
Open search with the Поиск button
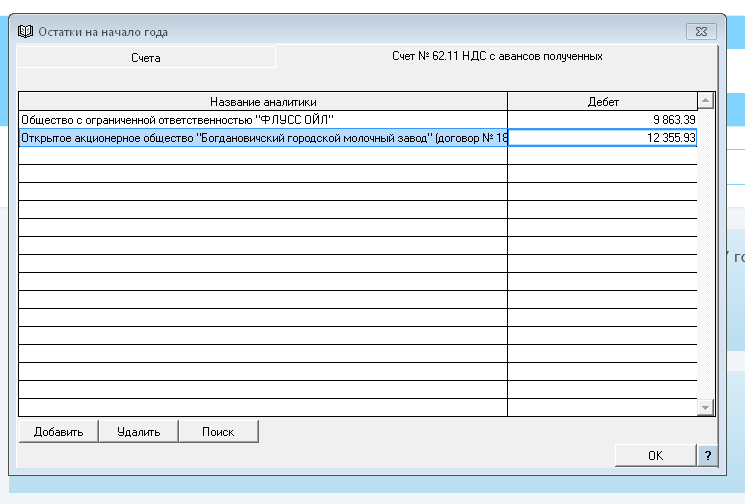pos(218,431)
